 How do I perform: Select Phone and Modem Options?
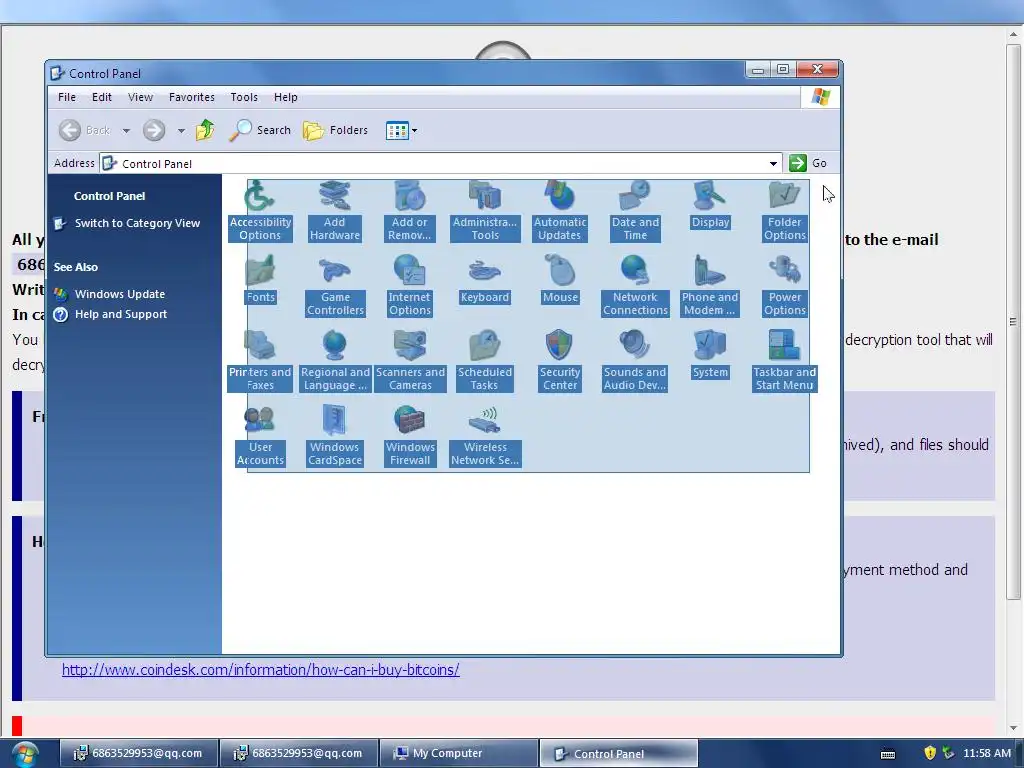pyautogui.click(x=710, y=285)
